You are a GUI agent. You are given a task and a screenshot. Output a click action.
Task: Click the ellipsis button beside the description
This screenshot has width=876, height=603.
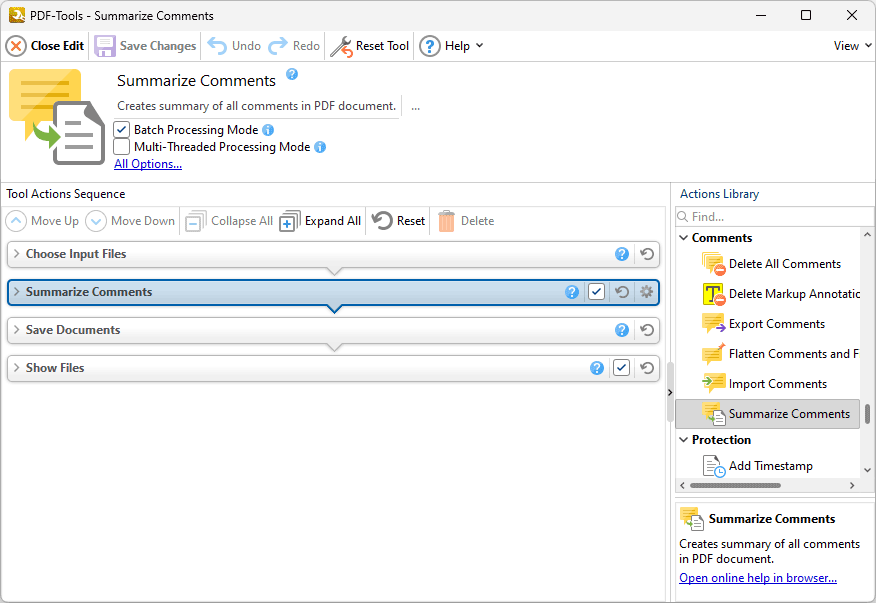415,107
